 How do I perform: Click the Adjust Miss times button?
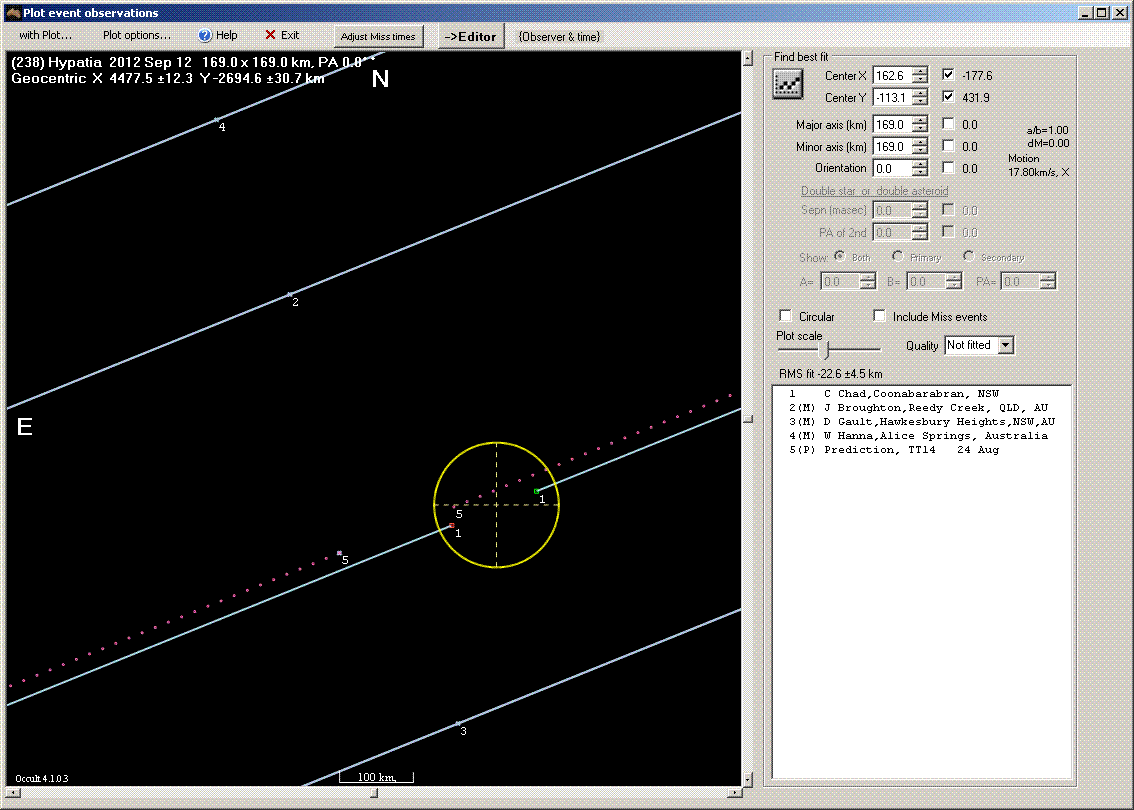[378, 36]
